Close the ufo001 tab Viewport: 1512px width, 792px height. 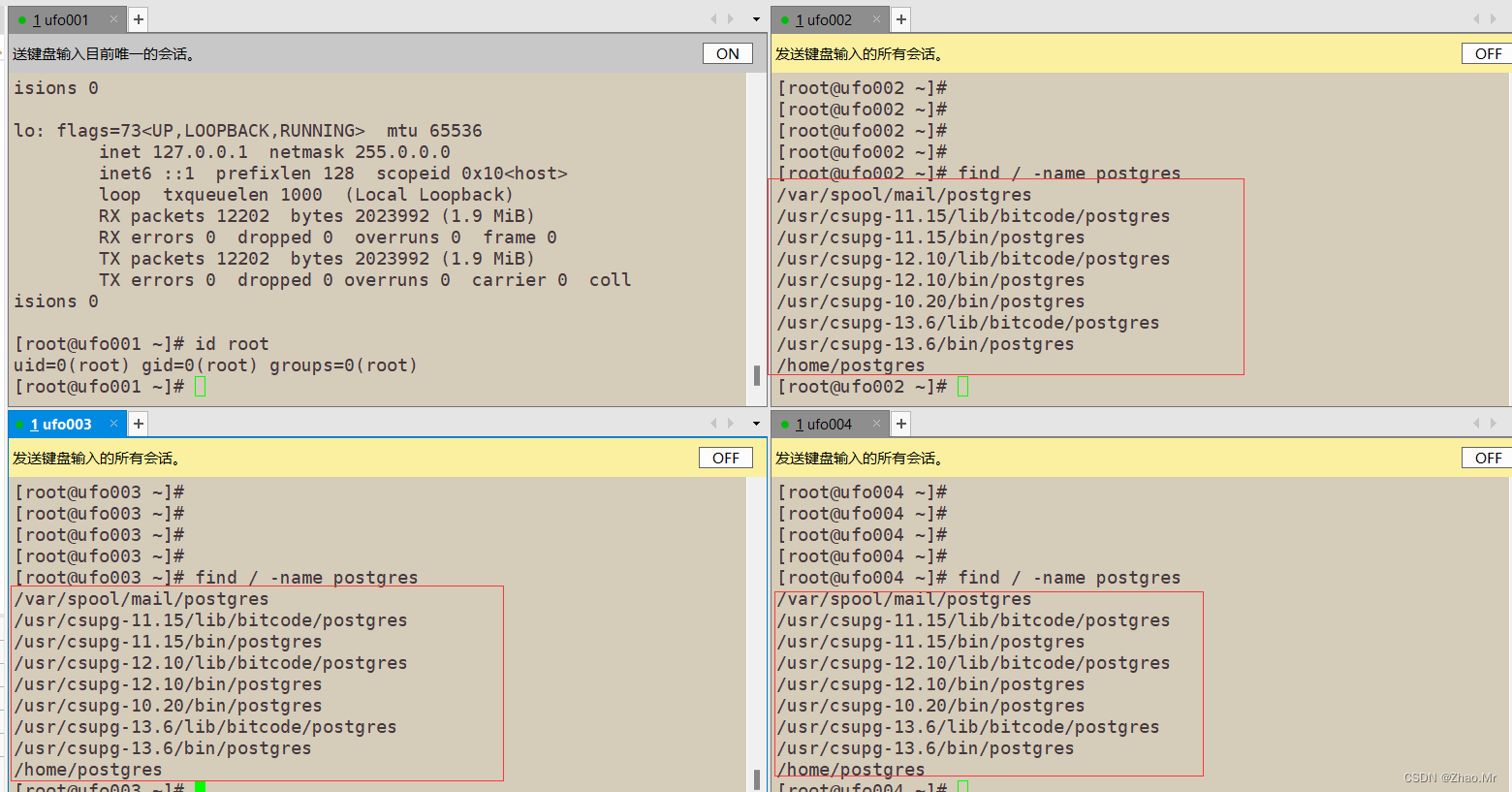114,19
